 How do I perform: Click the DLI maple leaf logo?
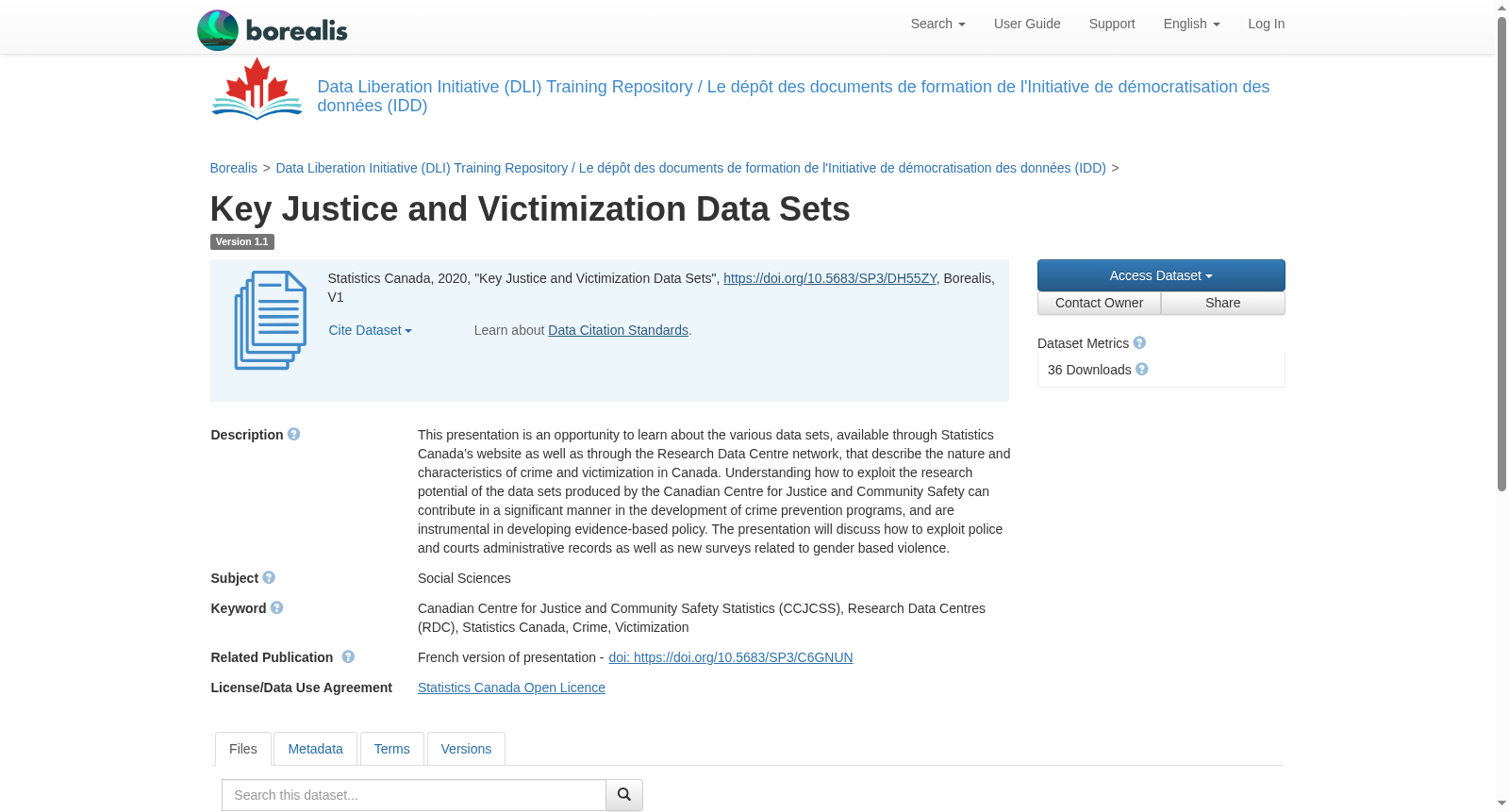257,89
